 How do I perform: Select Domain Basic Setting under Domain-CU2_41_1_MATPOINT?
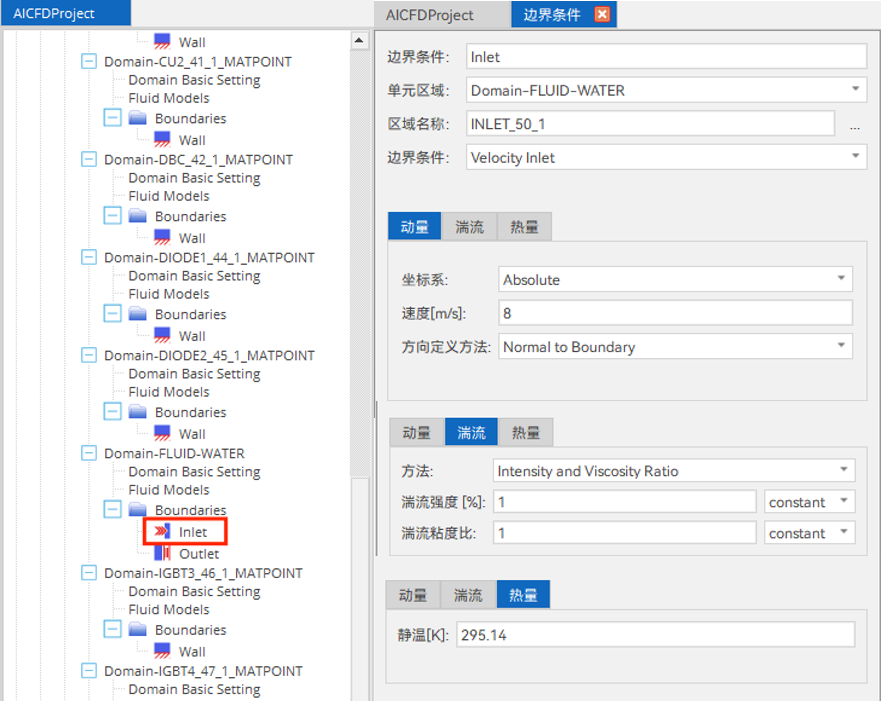click(194, 80)
